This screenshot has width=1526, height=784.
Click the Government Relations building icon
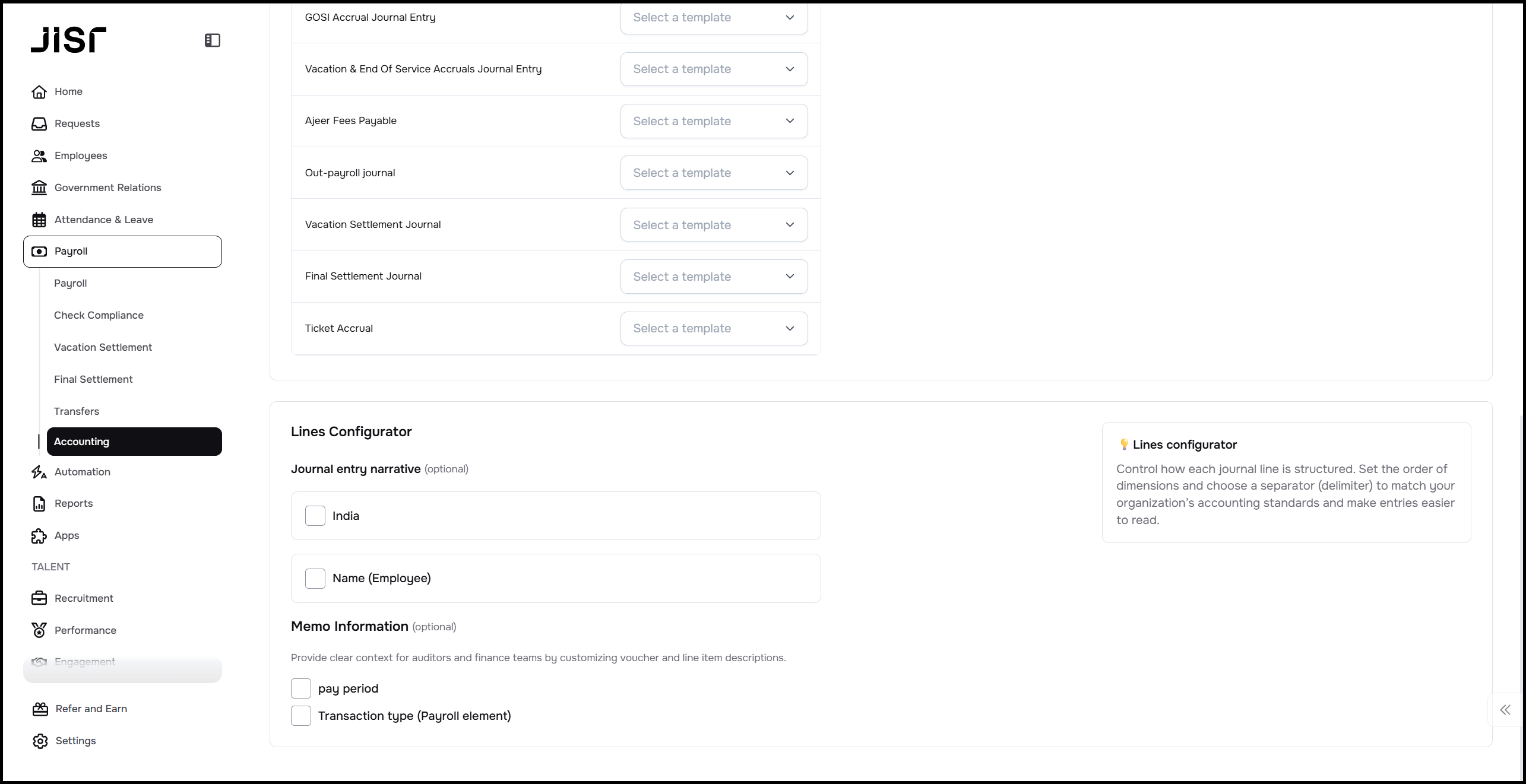[39, 188]
